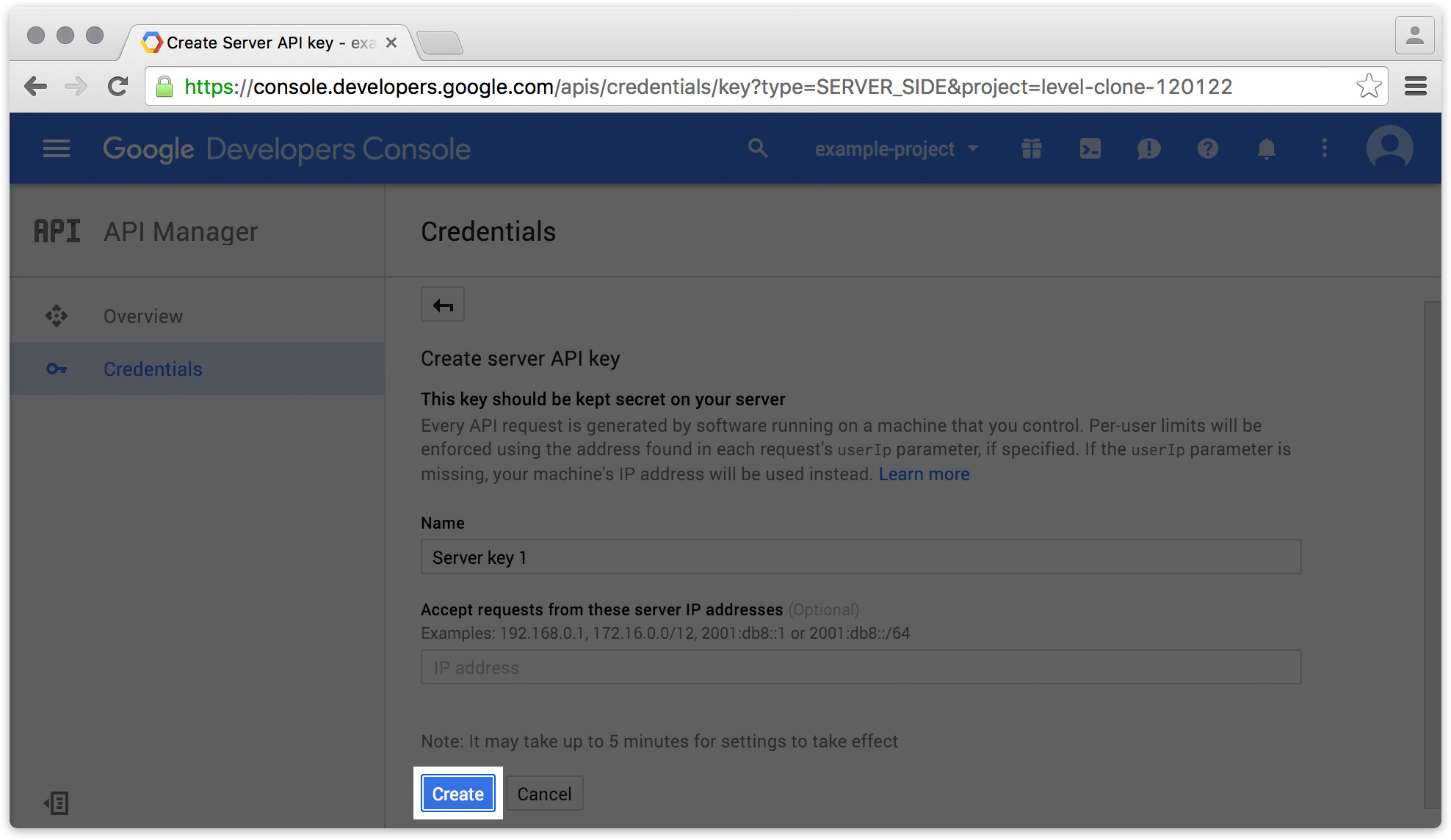This screenshot has height=840, width=1451.
Task: Open the feedback exclamation bubble icon
Action: pyautogui.click(x=1148, y=149)
